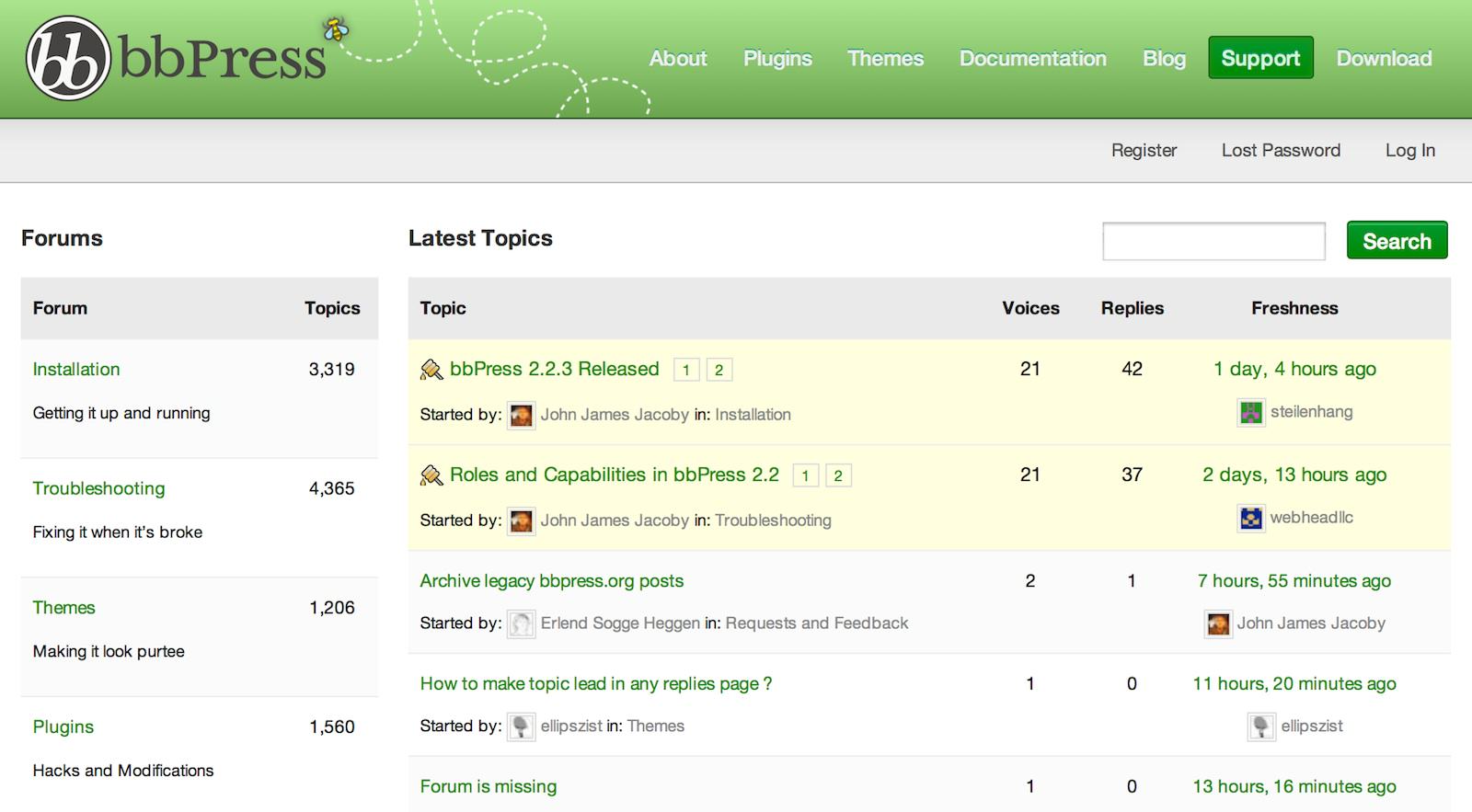
Task: Click John James Jacoby's avatar in Archive legacy freshness
Action: tap(1218, 623)
